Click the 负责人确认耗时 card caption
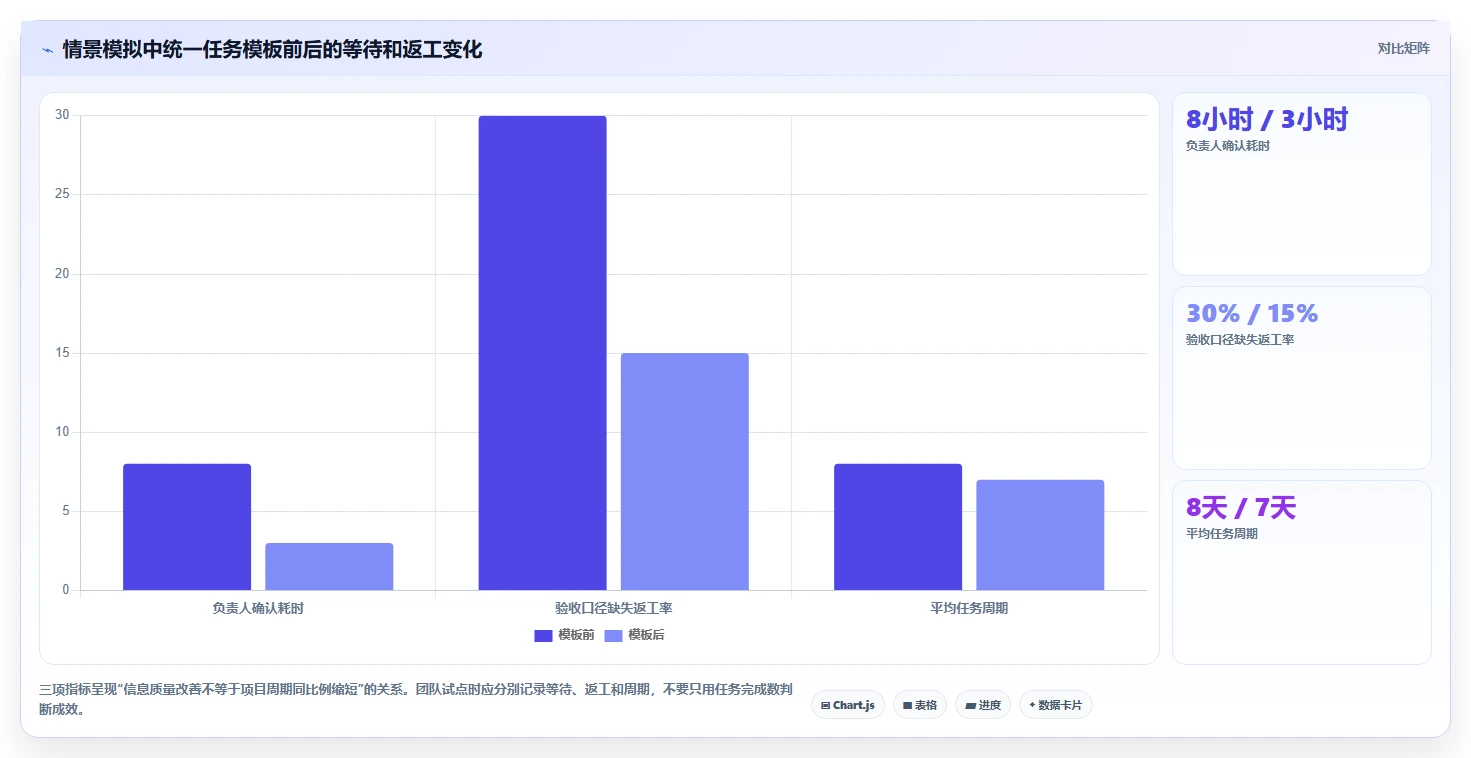This screenshot has height=758, width=1471. (x=1228, y=146)
